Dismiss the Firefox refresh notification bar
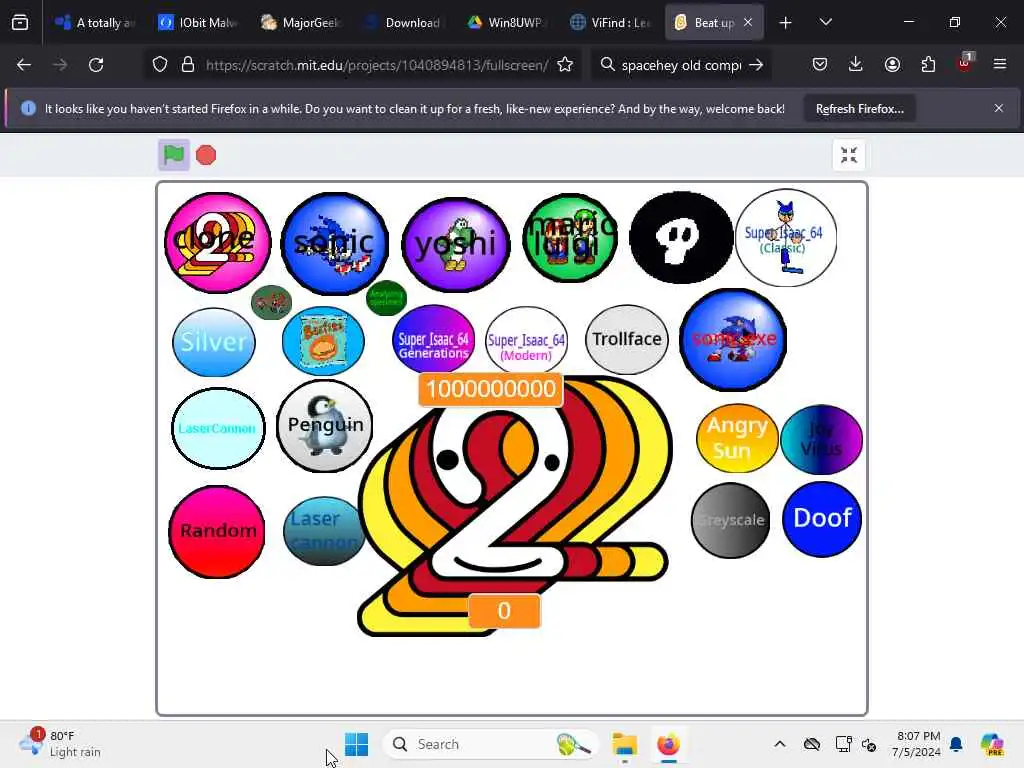 tap(999, 108)
